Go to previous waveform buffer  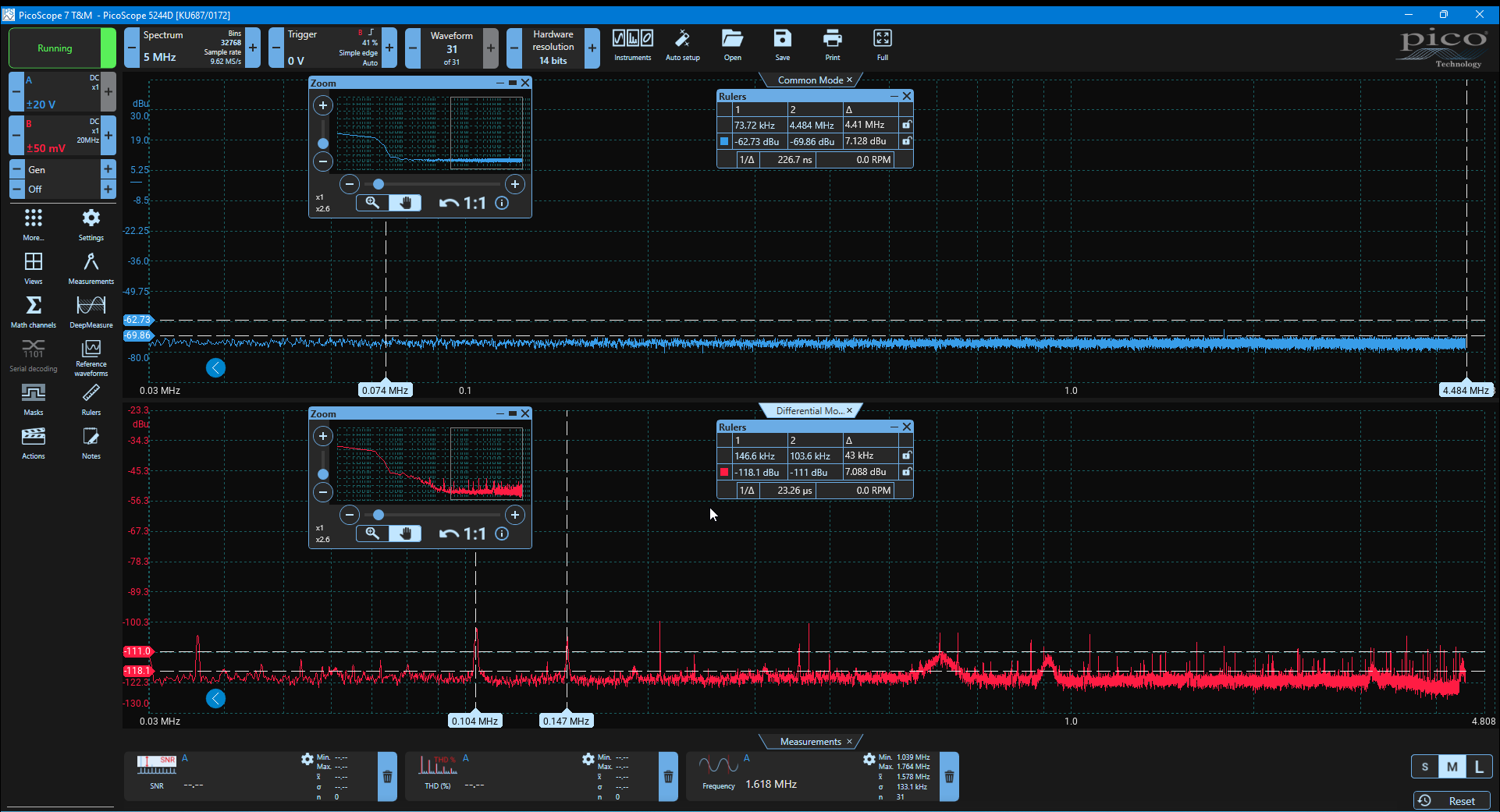tap(413, 48)
